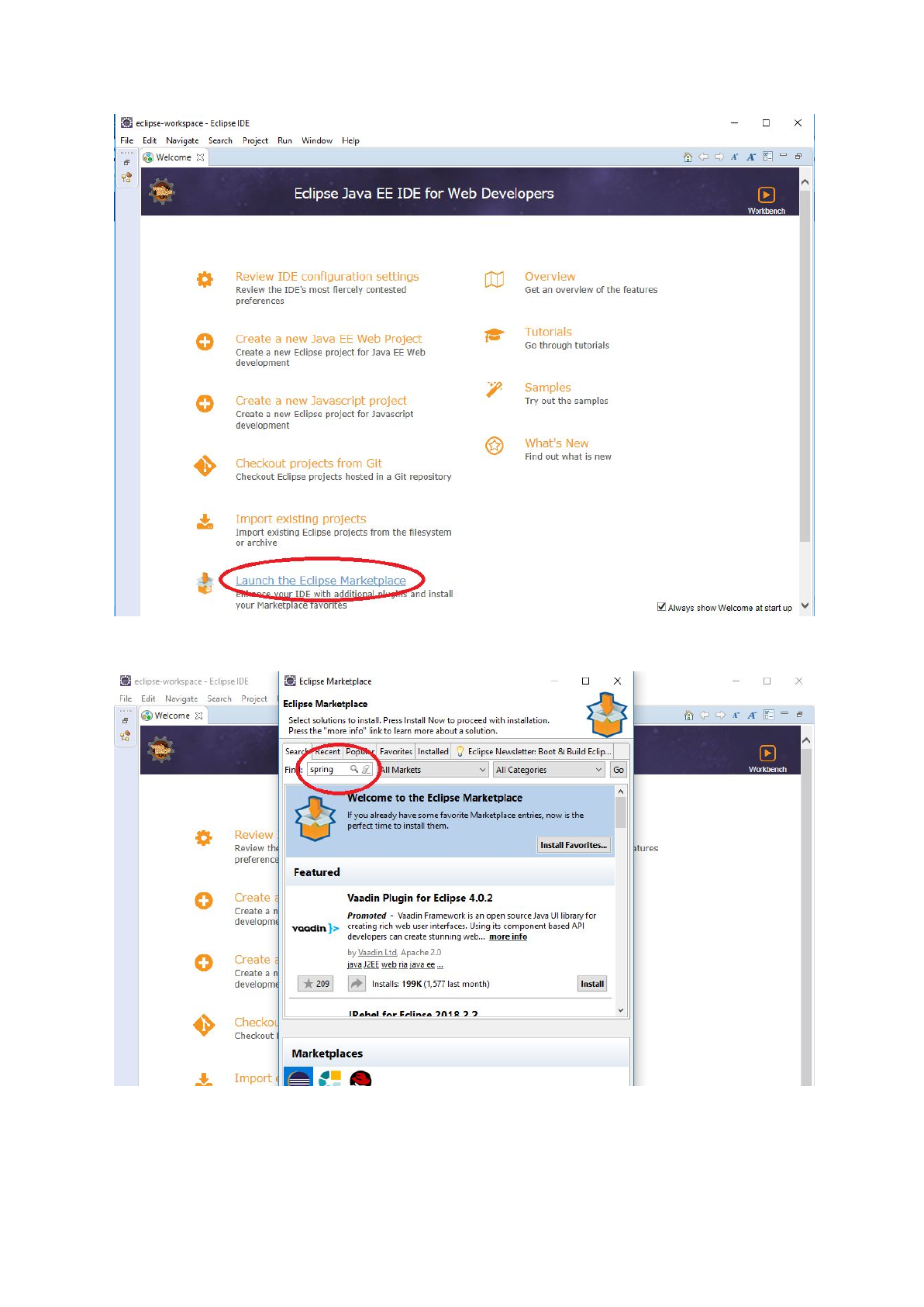Click Import existing projects link in top window
The height and width of the screenshot is (1307, 924).
point(301,519)
